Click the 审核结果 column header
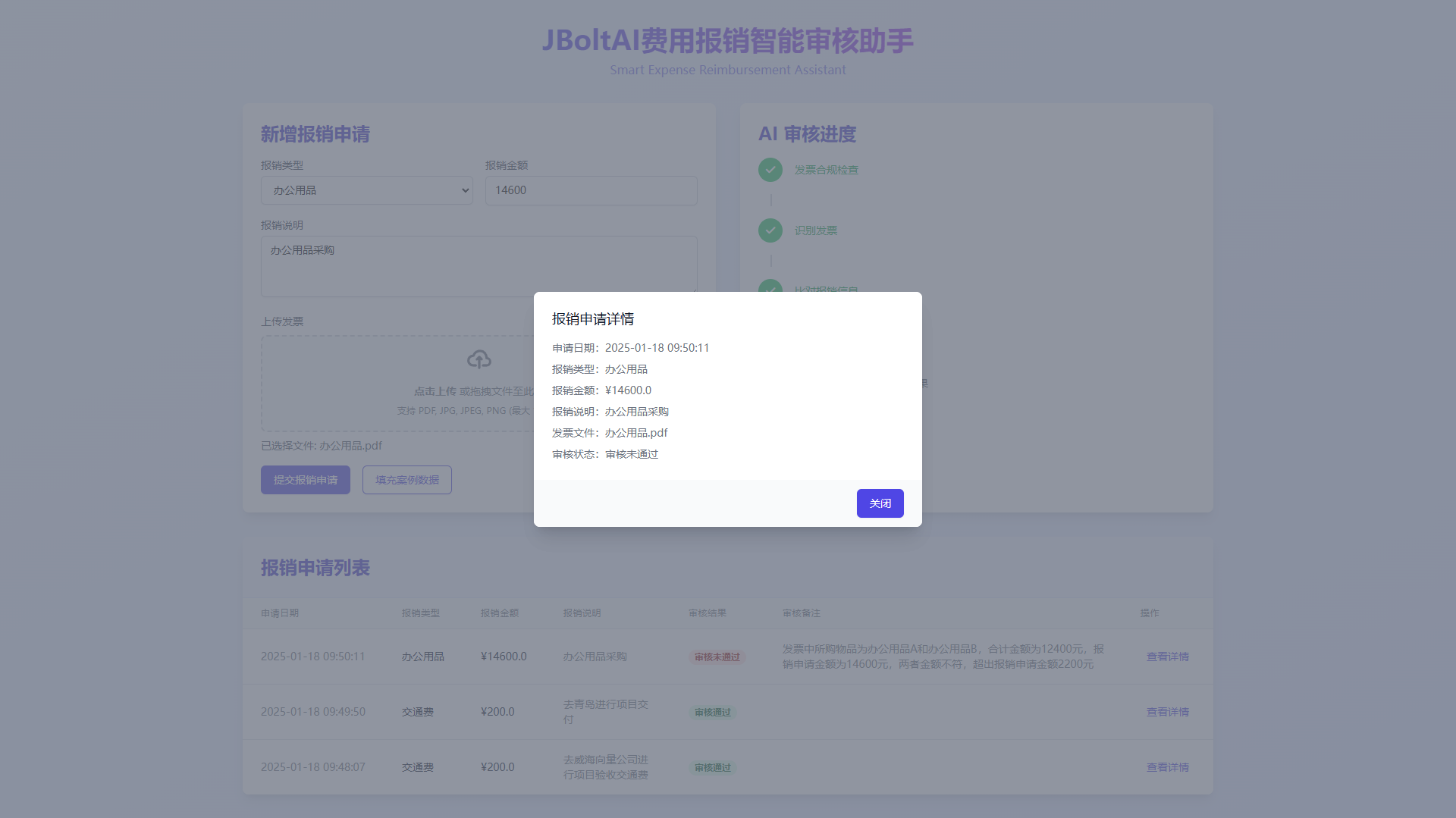 click(708, 613)
